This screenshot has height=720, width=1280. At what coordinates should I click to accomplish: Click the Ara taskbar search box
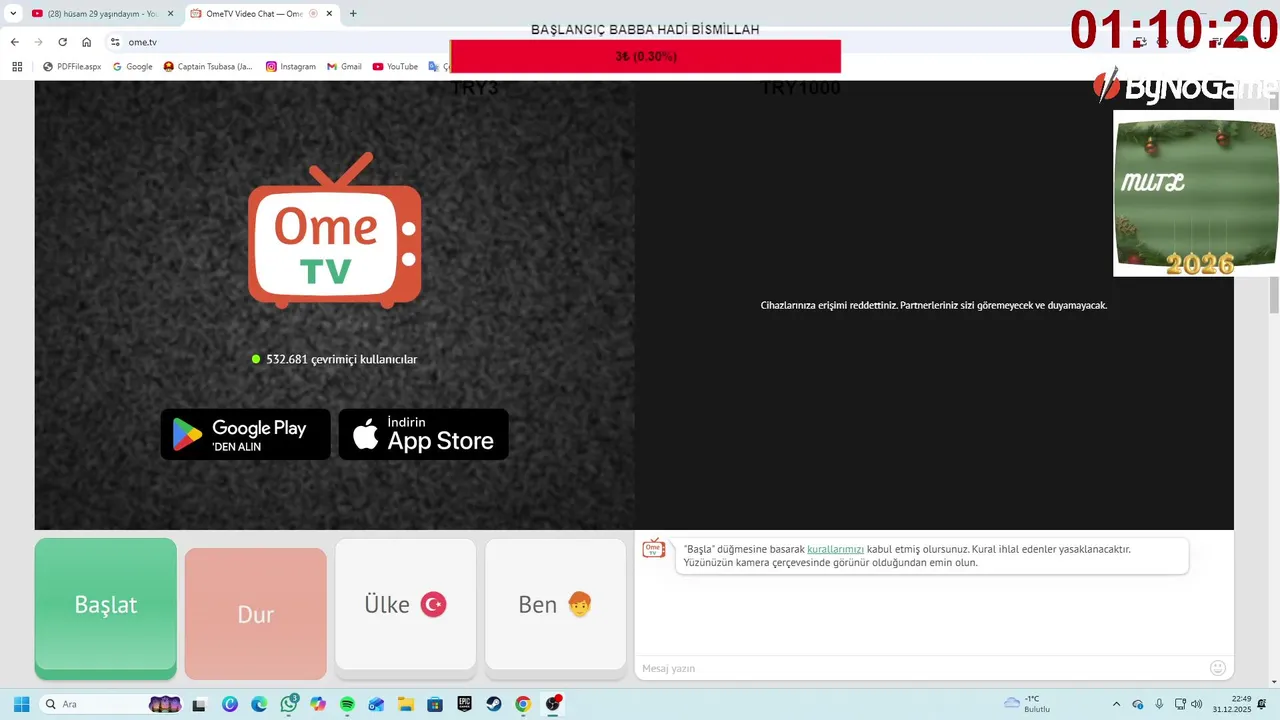tap(112, 704)
